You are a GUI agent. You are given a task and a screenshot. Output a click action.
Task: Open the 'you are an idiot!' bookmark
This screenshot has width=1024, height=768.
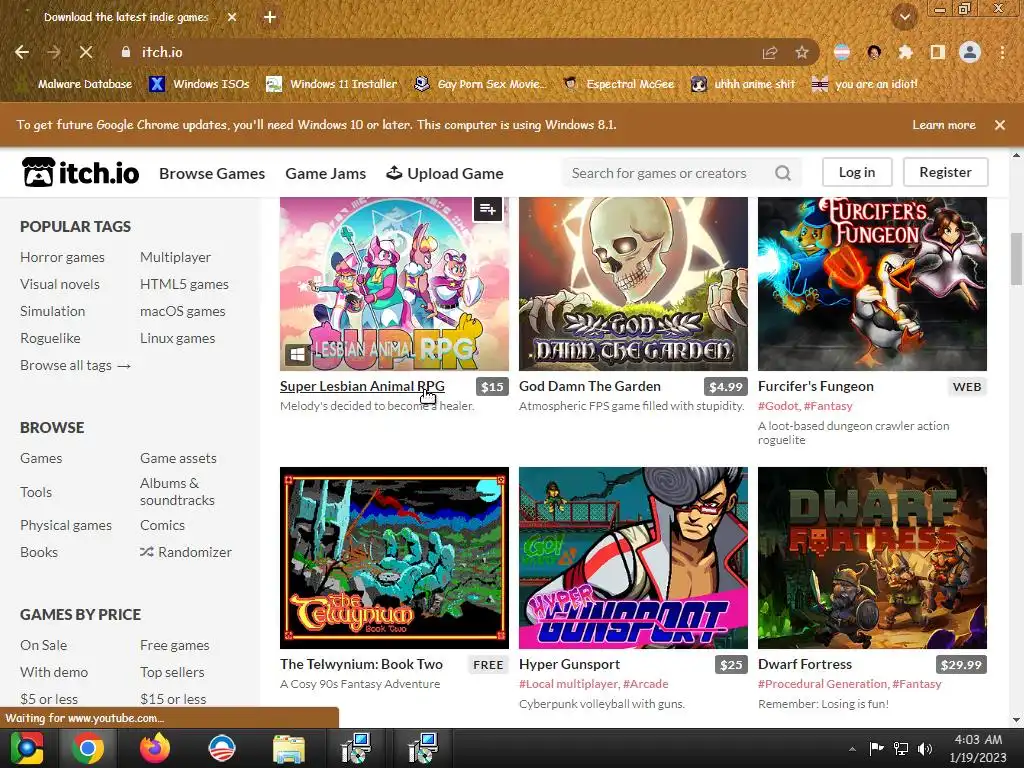pyautogui.click(x=865, y=84)
